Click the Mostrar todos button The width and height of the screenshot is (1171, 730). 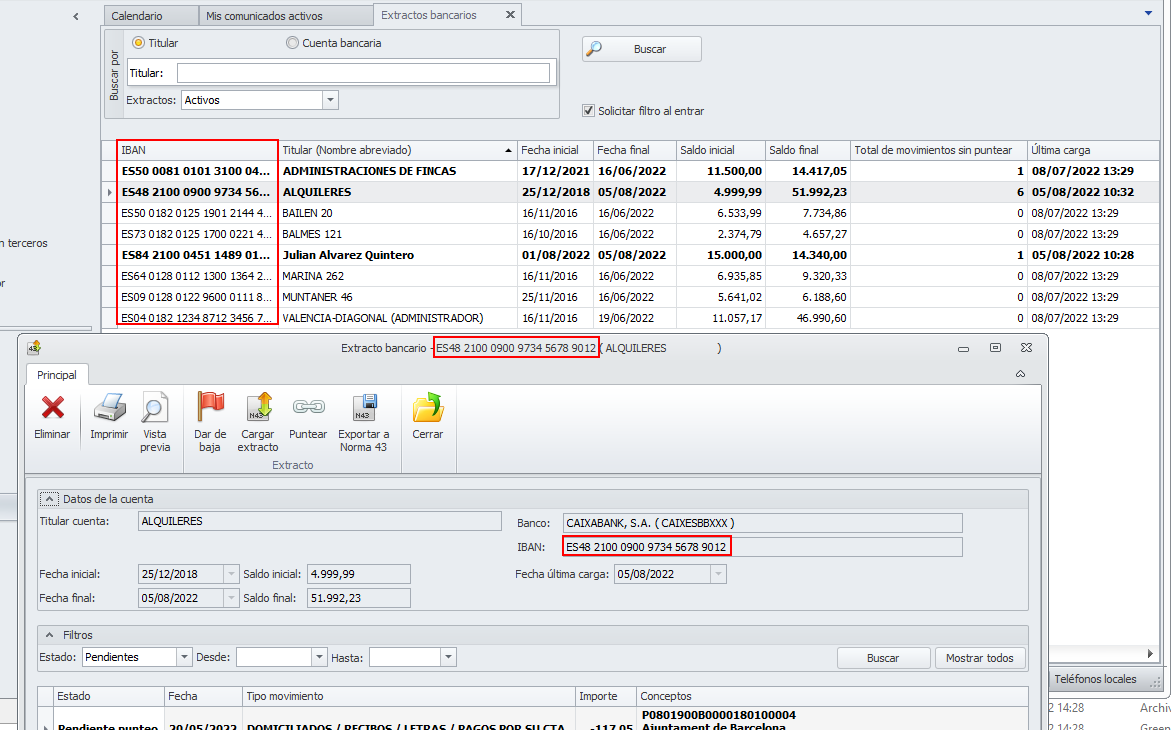pyautogui.click(x=980, y=658)
